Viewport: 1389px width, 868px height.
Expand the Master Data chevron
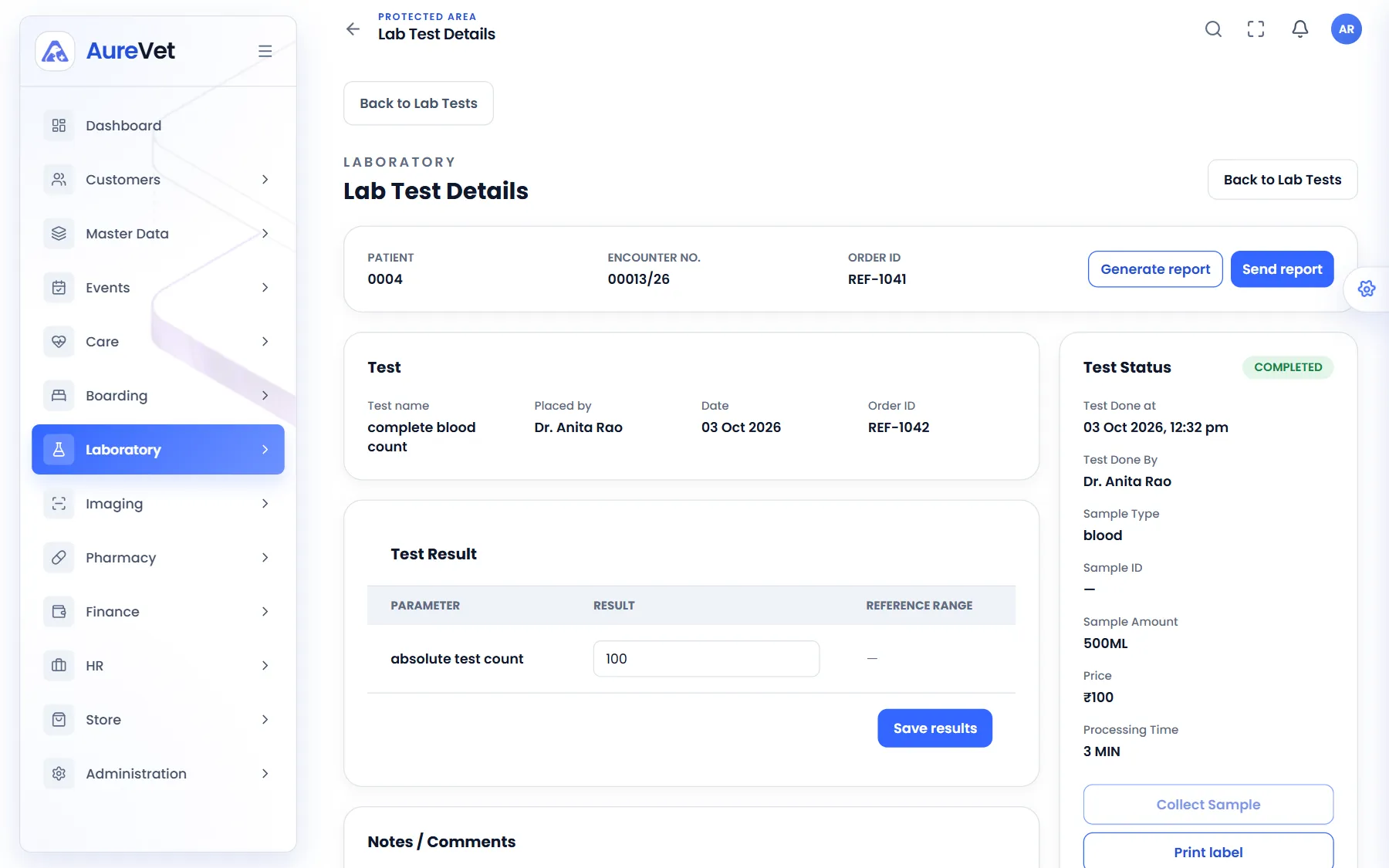pos(265,234)
